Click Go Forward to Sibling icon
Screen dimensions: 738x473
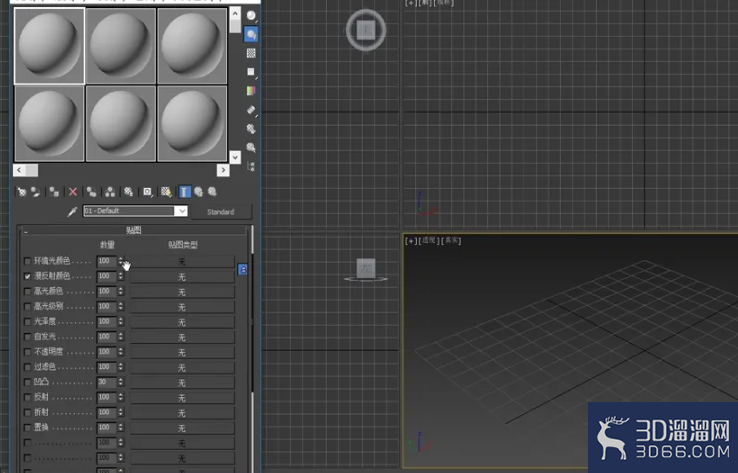tap(212, 192)
